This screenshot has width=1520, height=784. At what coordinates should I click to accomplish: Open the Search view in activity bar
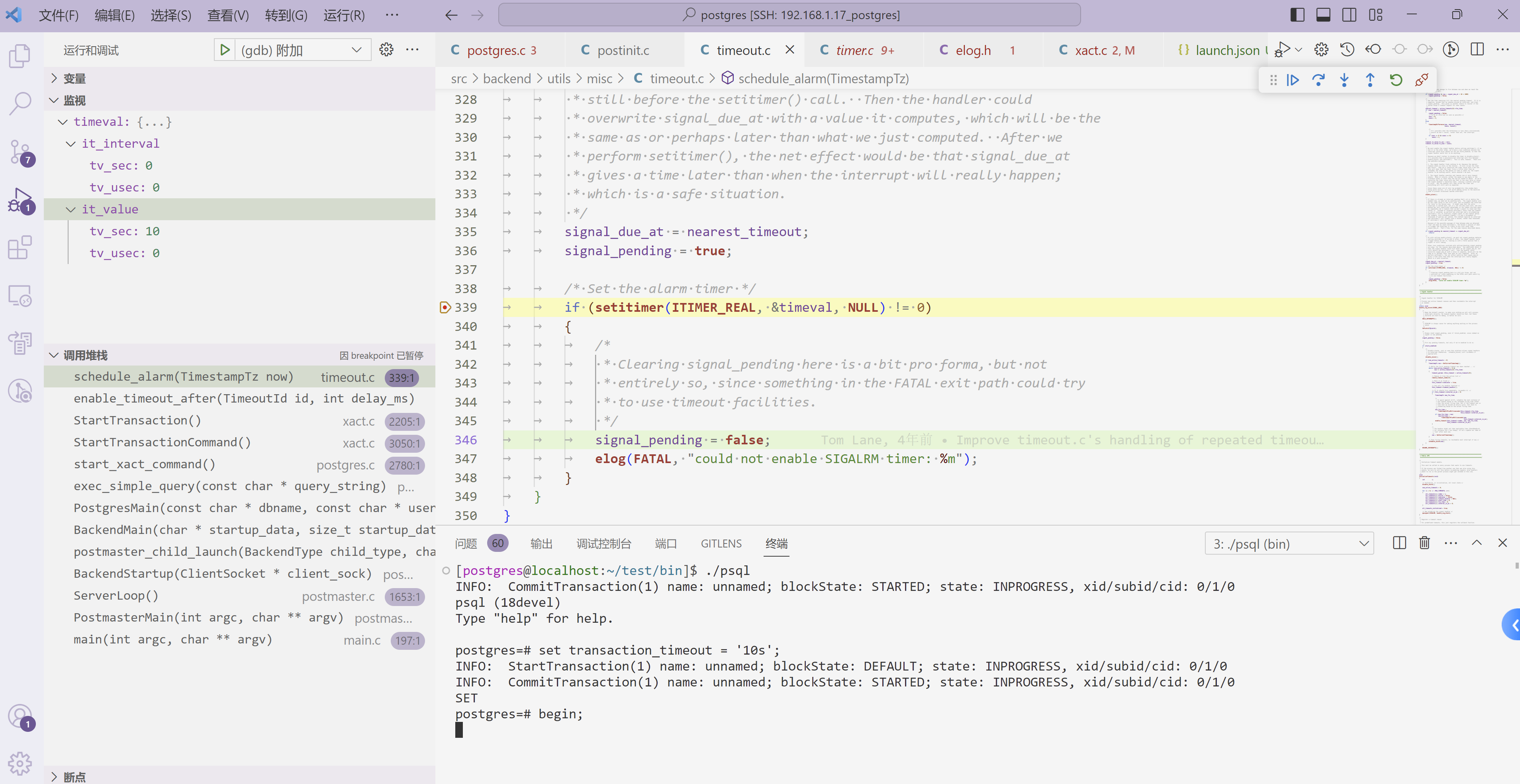(x=20, y=103)
